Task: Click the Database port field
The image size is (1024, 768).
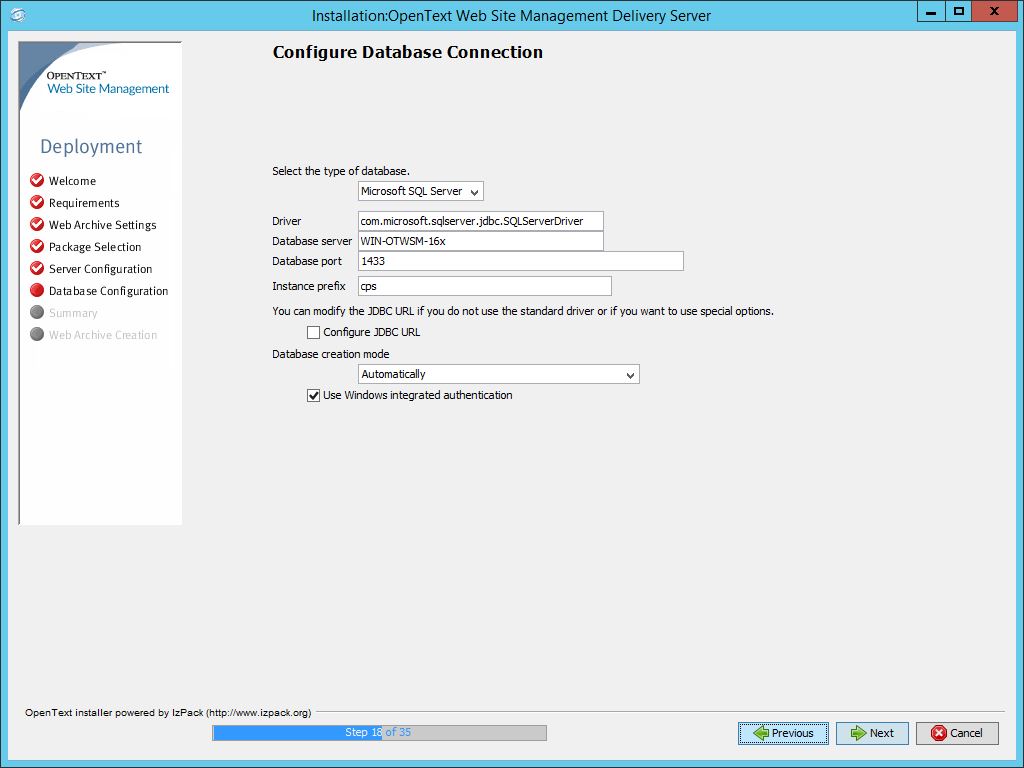Action: [x=520, y=261]
